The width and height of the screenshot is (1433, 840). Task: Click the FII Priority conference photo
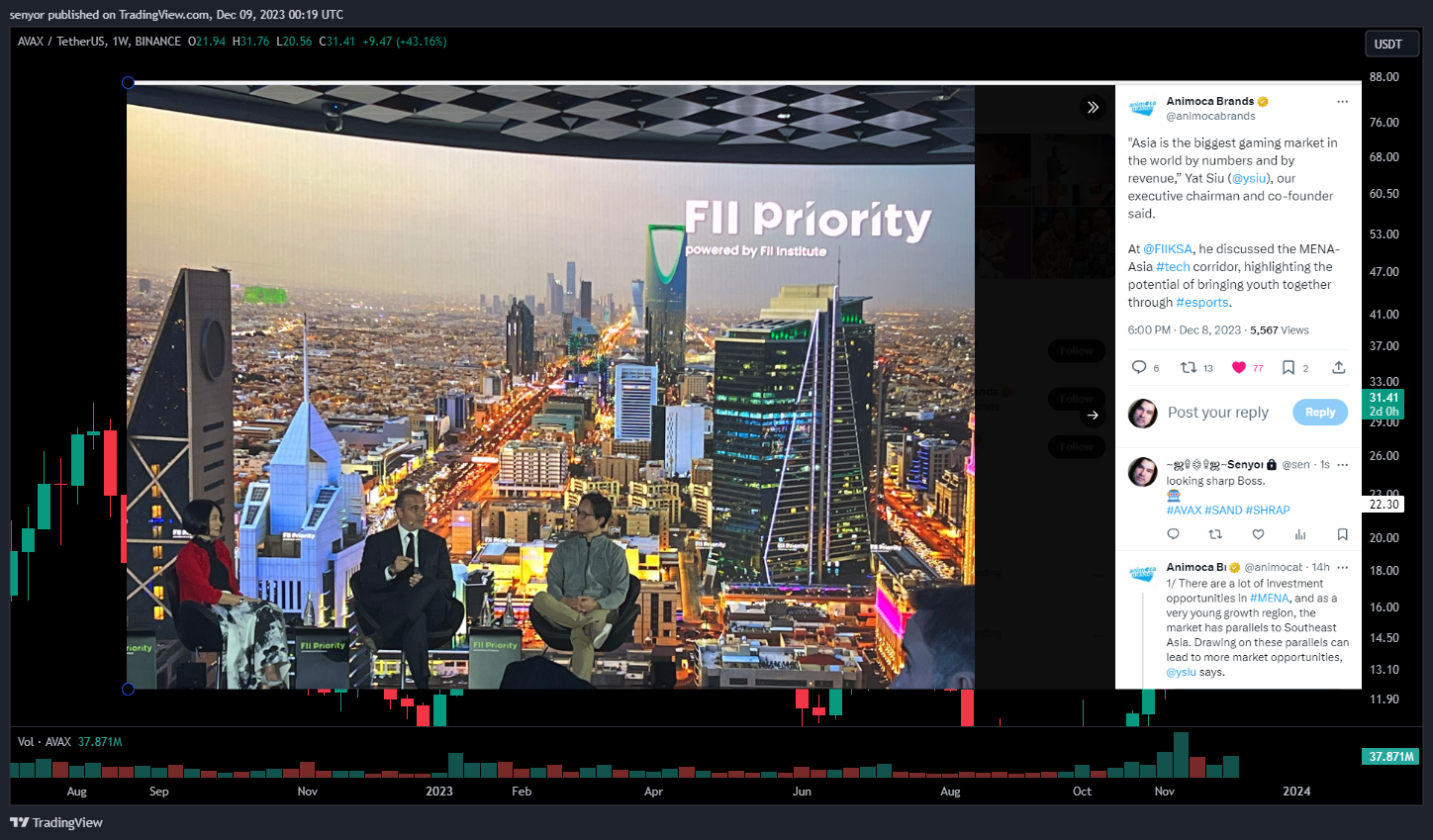click(550, 386)
